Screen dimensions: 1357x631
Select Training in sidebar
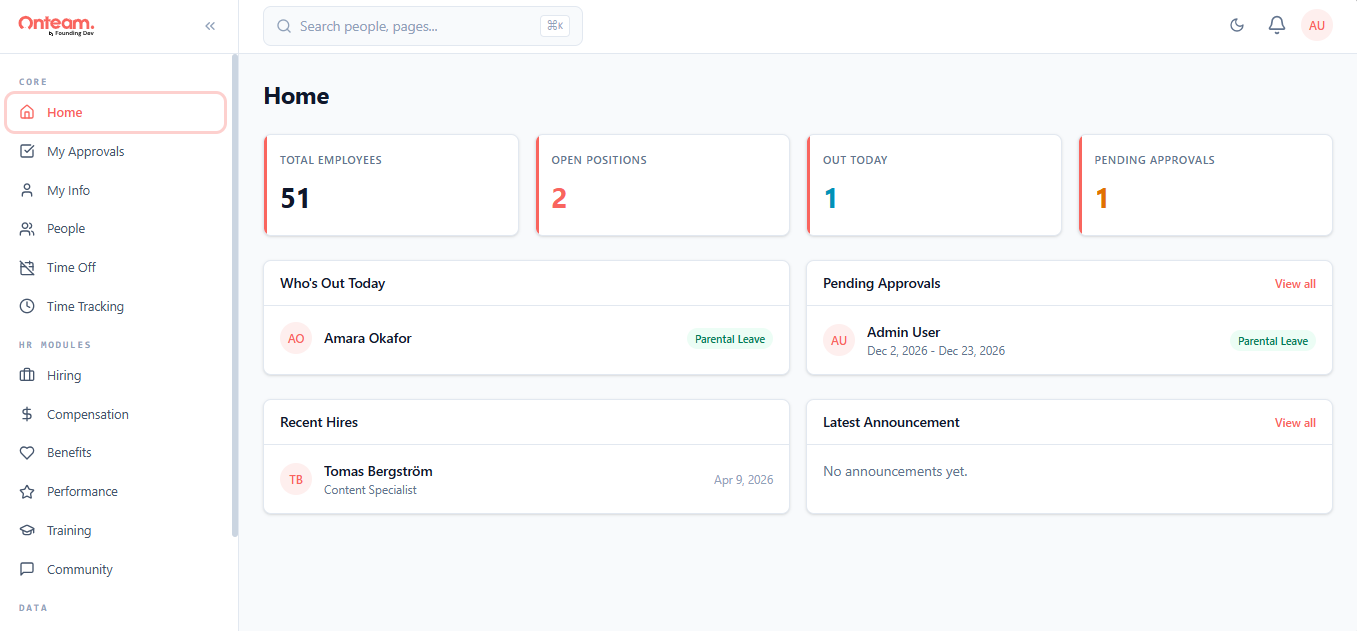(x=116, y=531)
